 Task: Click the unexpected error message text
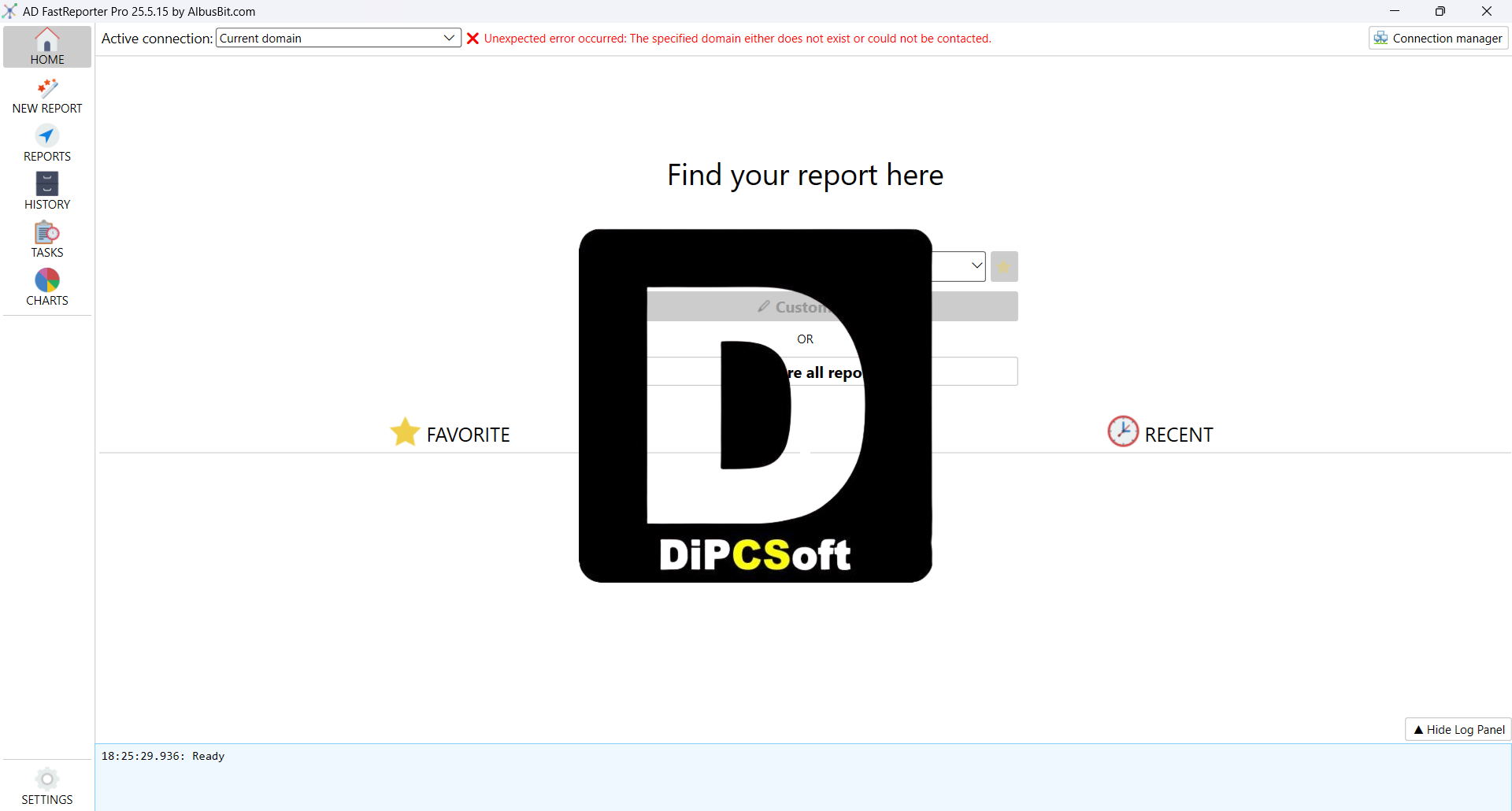pyautogui.click(x=738, y=39)
